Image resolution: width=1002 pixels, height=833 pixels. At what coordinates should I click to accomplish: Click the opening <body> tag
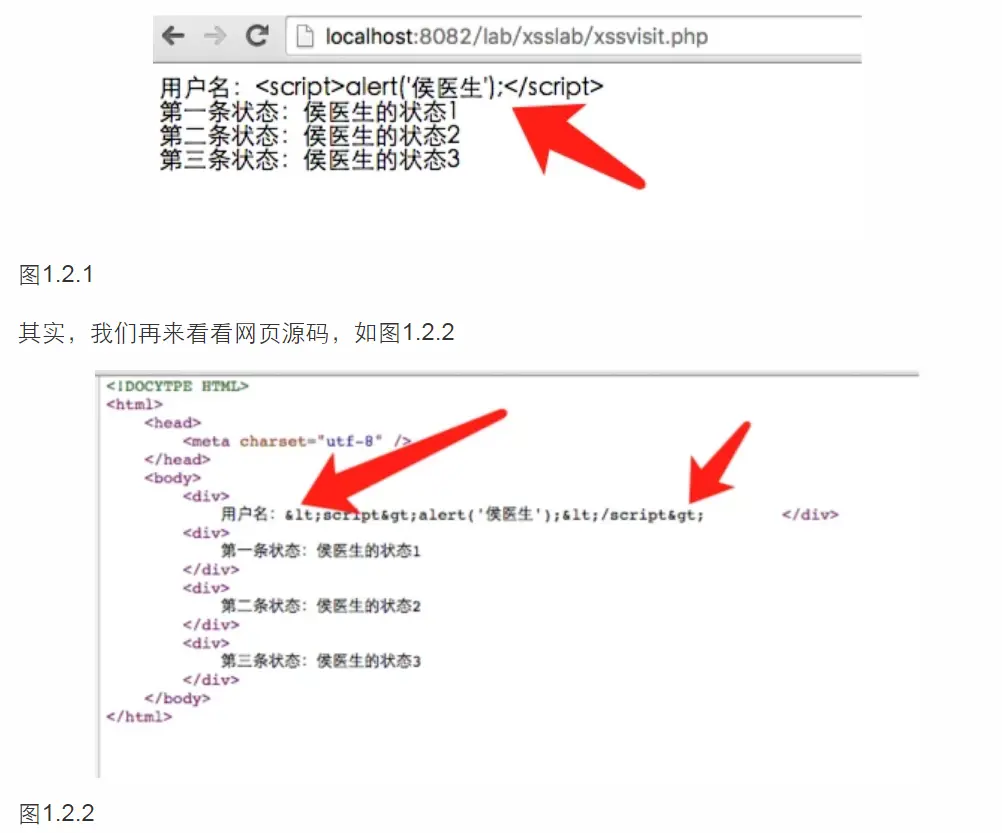173,478
